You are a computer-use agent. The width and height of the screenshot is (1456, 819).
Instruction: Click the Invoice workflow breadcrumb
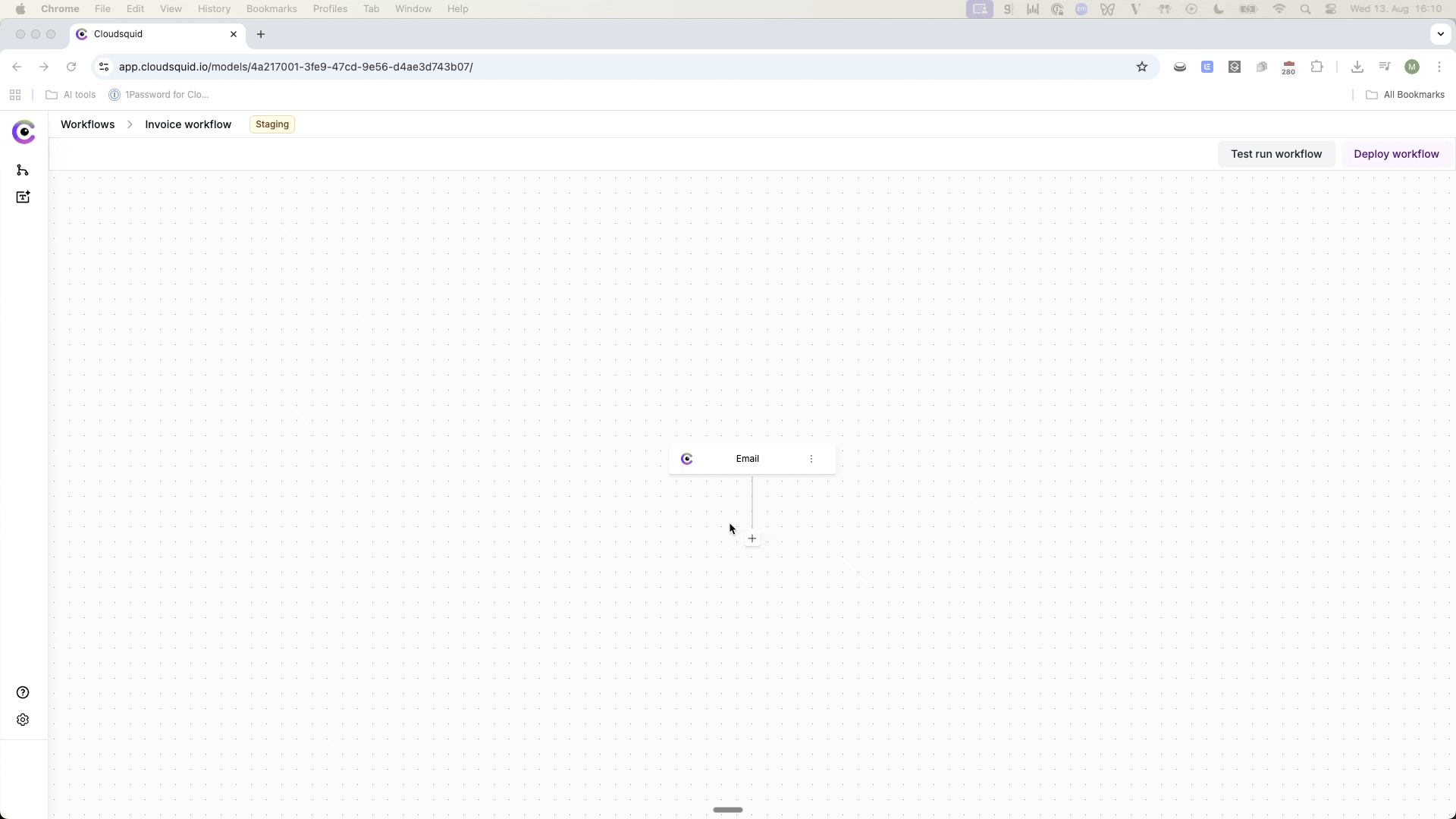coord(188,124)
